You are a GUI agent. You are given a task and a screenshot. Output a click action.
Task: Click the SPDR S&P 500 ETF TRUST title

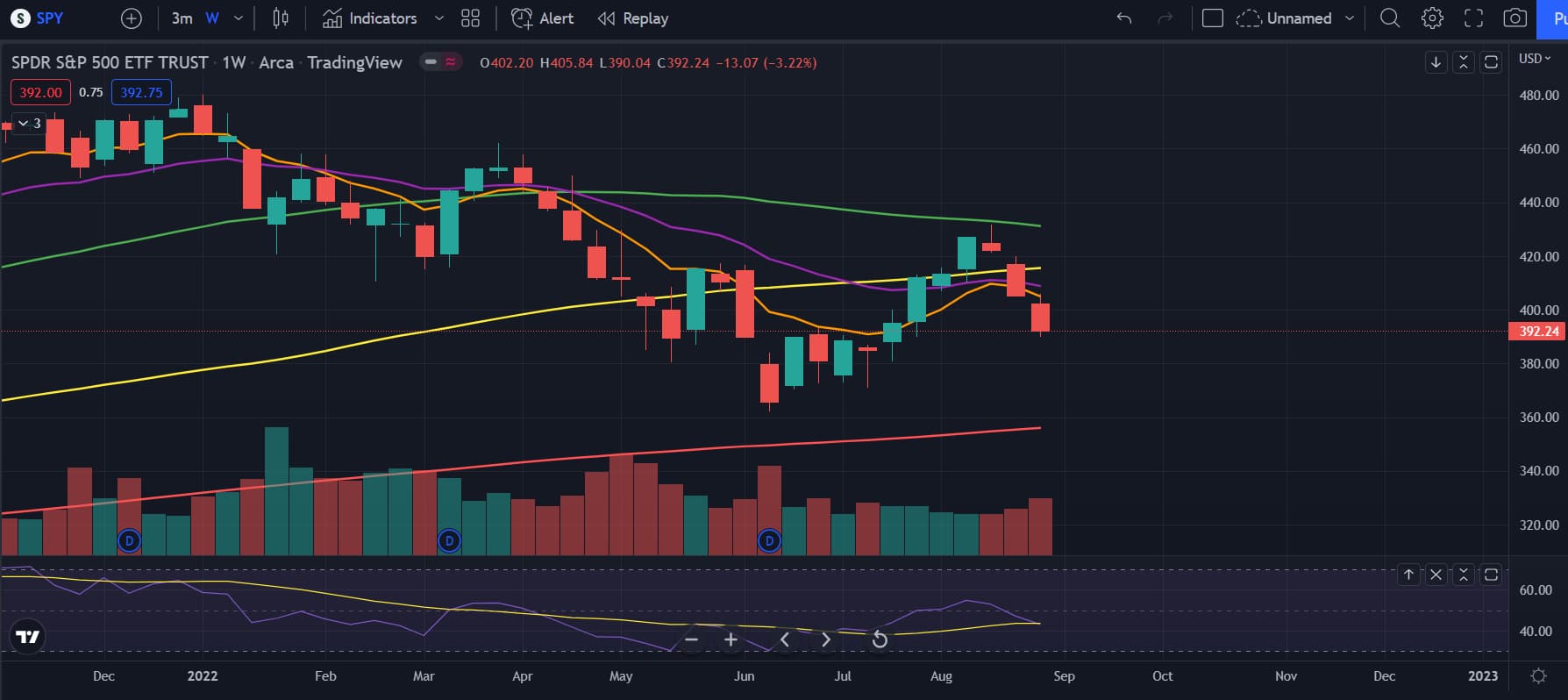[110, 62]
